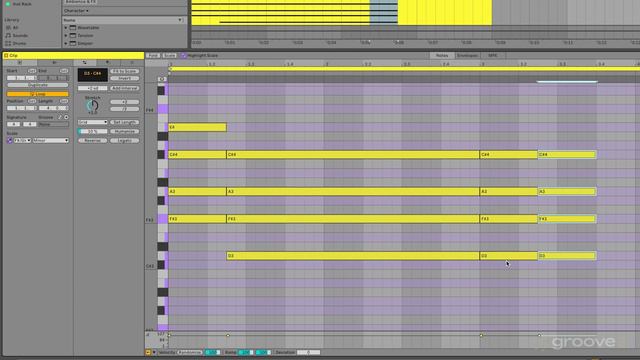Viewport: 640px width, 360px height.
Task: Switch to the Envelopes tab
Action: pos(467,56)
